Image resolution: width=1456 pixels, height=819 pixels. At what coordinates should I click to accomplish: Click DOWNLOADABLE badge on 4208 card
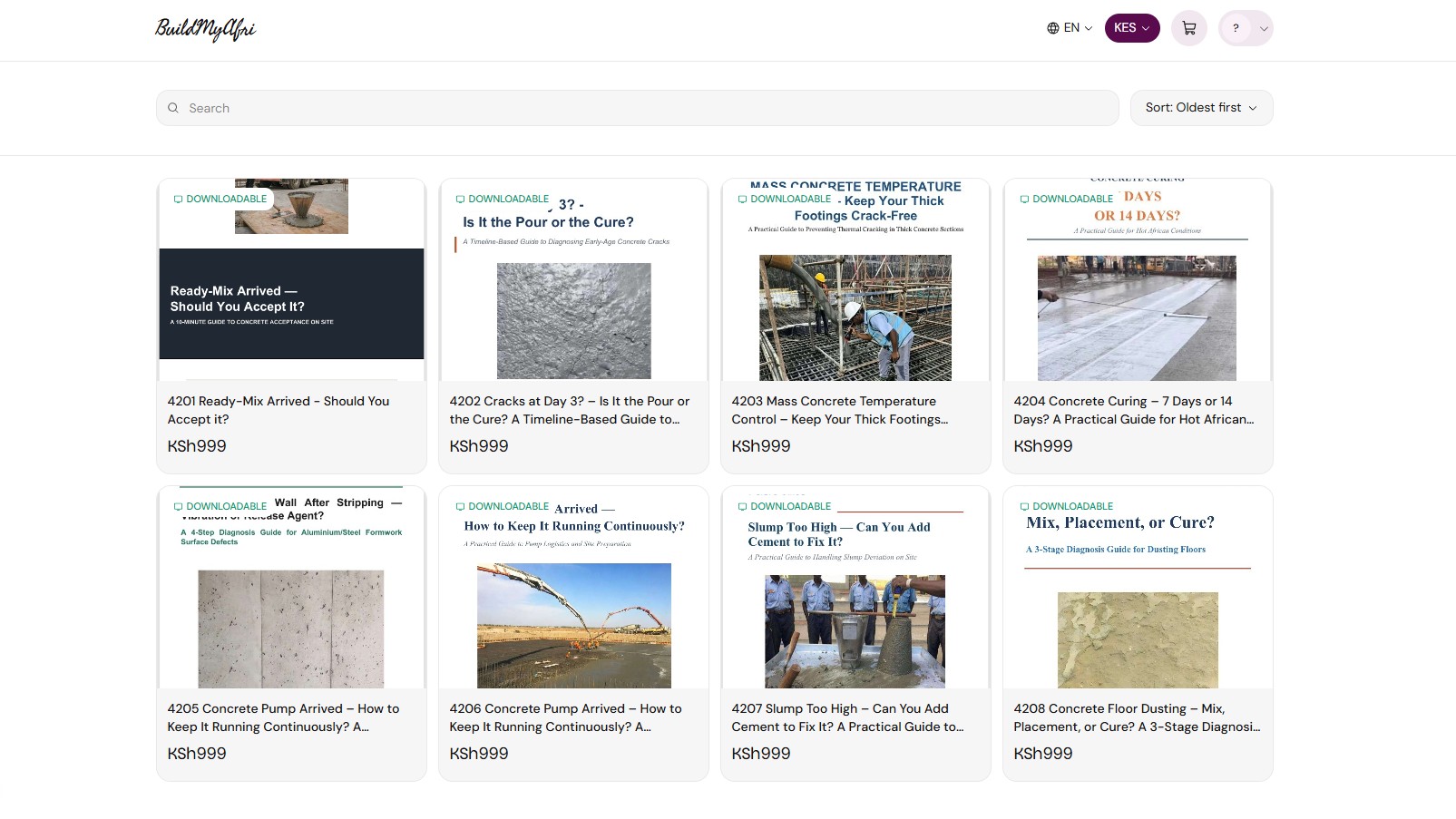pos(1067,506)
